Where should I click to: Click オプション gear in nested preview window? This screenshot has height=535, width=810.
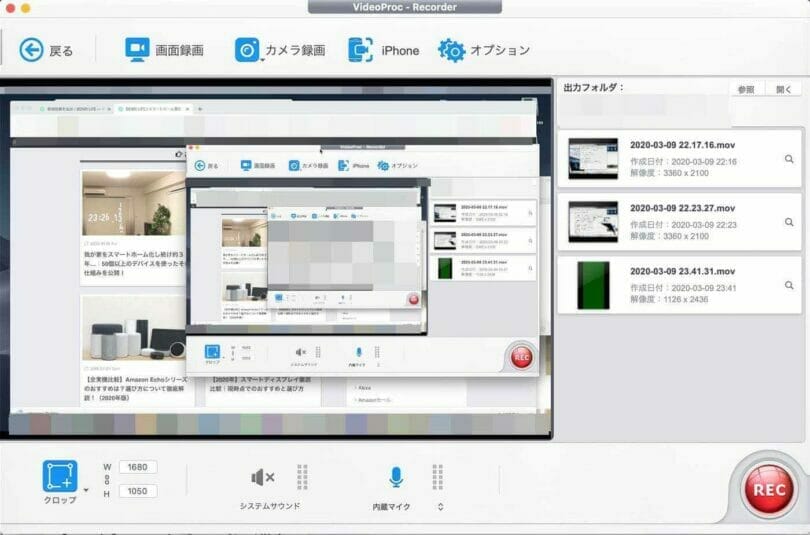tap(383, 166)
